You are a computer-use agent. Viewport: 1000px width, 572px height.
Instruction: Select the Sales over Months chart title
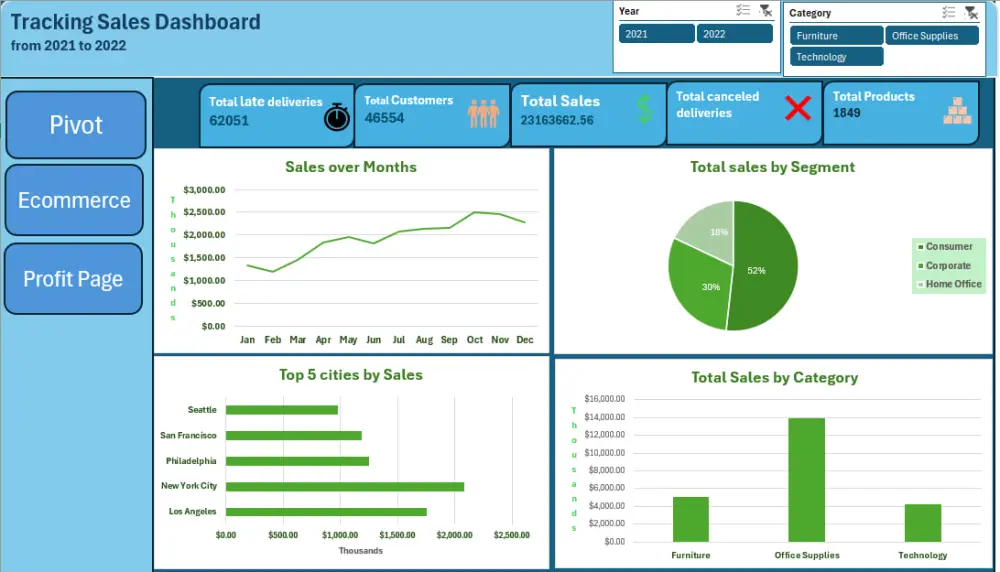pyautogui.click(x=351, y=167)
